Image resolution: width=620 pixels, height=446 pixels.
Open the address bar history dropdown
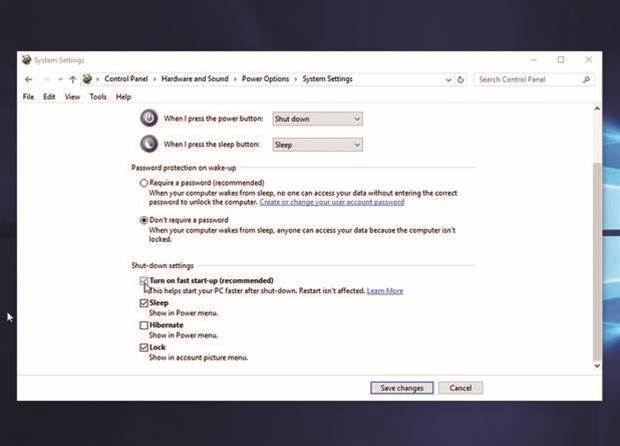pos(448,79)
